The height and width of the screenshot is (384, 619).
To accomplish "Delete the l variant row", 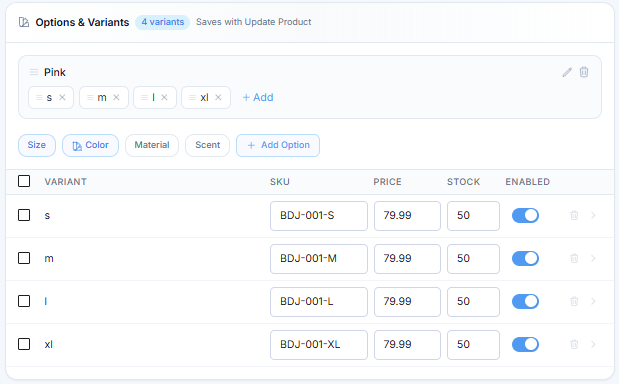I will [574, 302].
